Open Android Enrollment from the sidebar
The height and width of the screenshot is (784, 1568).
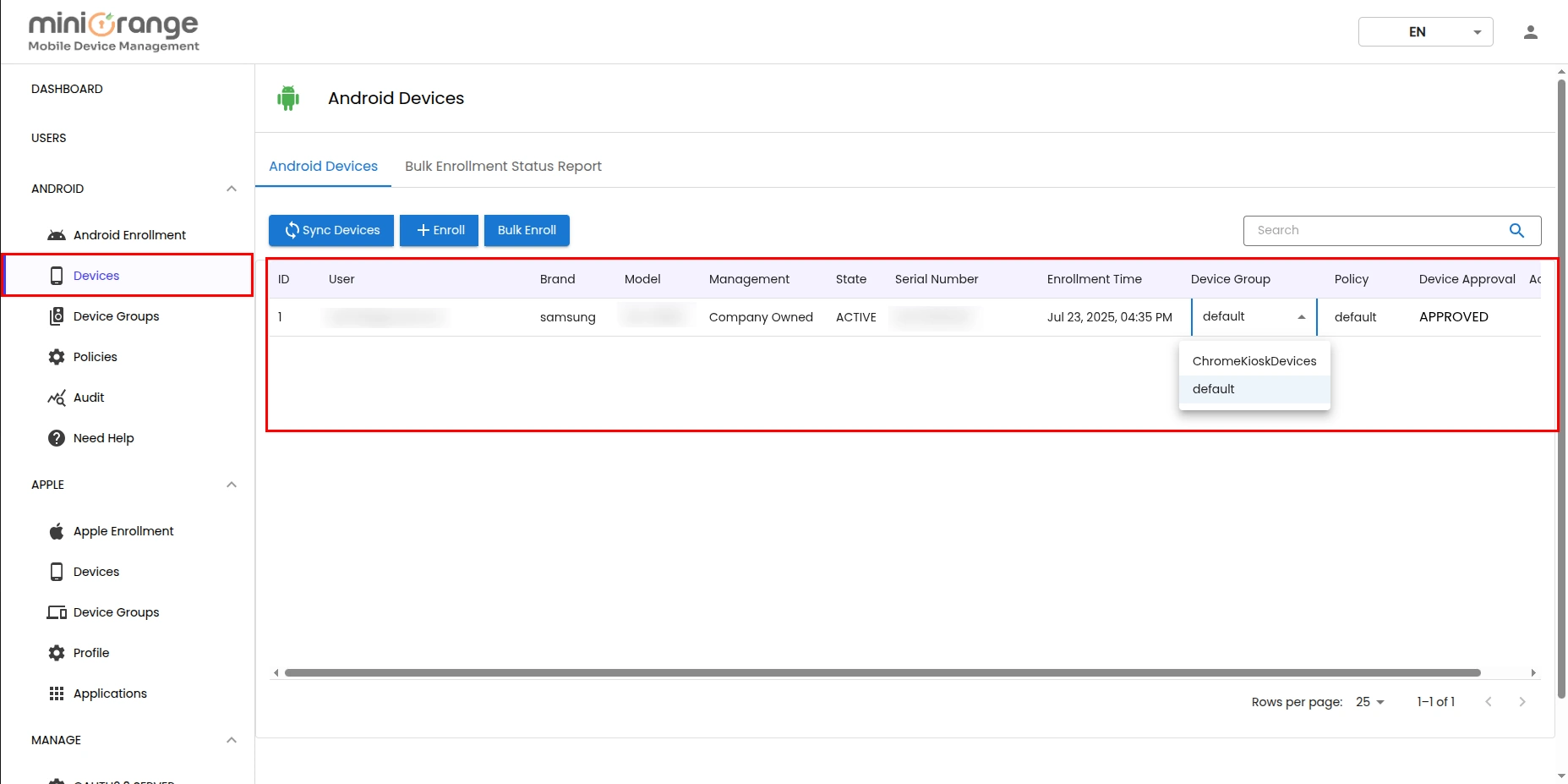tap(128, 235)
